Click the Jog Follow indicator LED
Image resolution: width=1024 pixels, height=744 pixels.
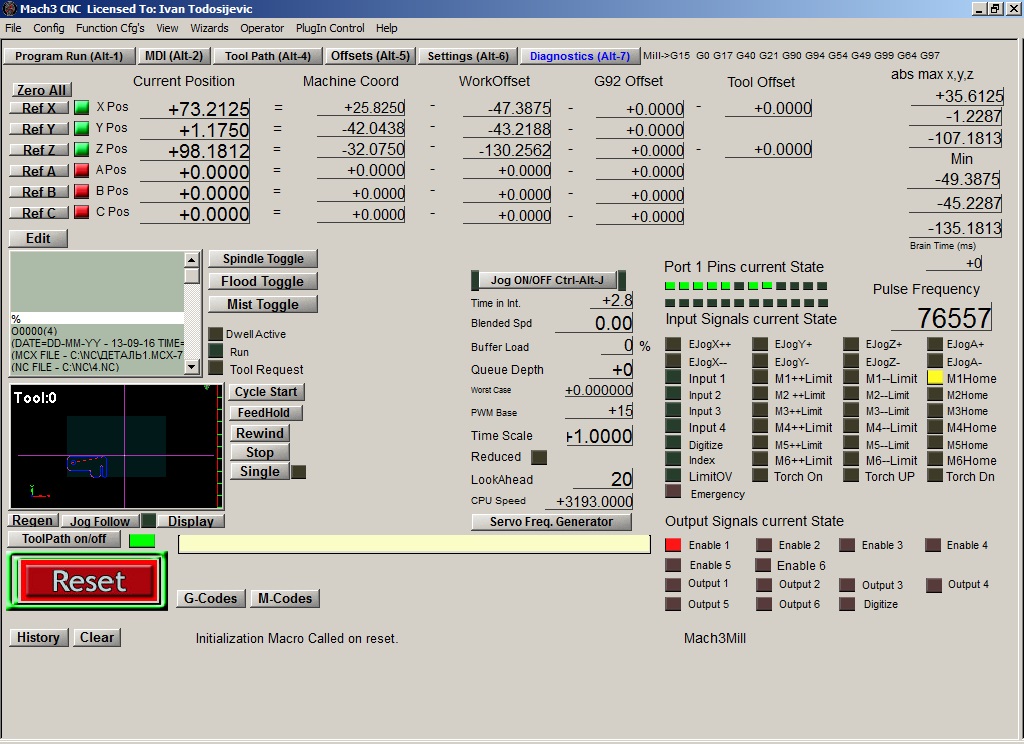coord(149,521)
